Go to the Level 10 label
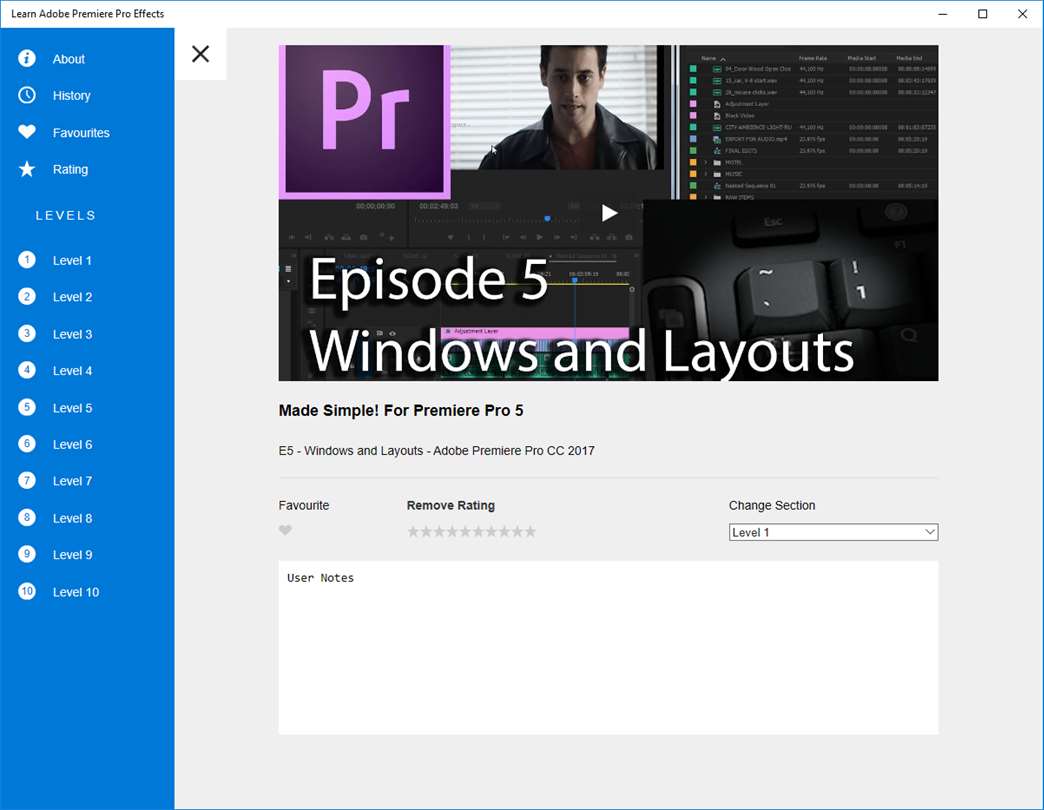Image resolution: width=1044 pixels, height=810 pixels. coord(76,592)
